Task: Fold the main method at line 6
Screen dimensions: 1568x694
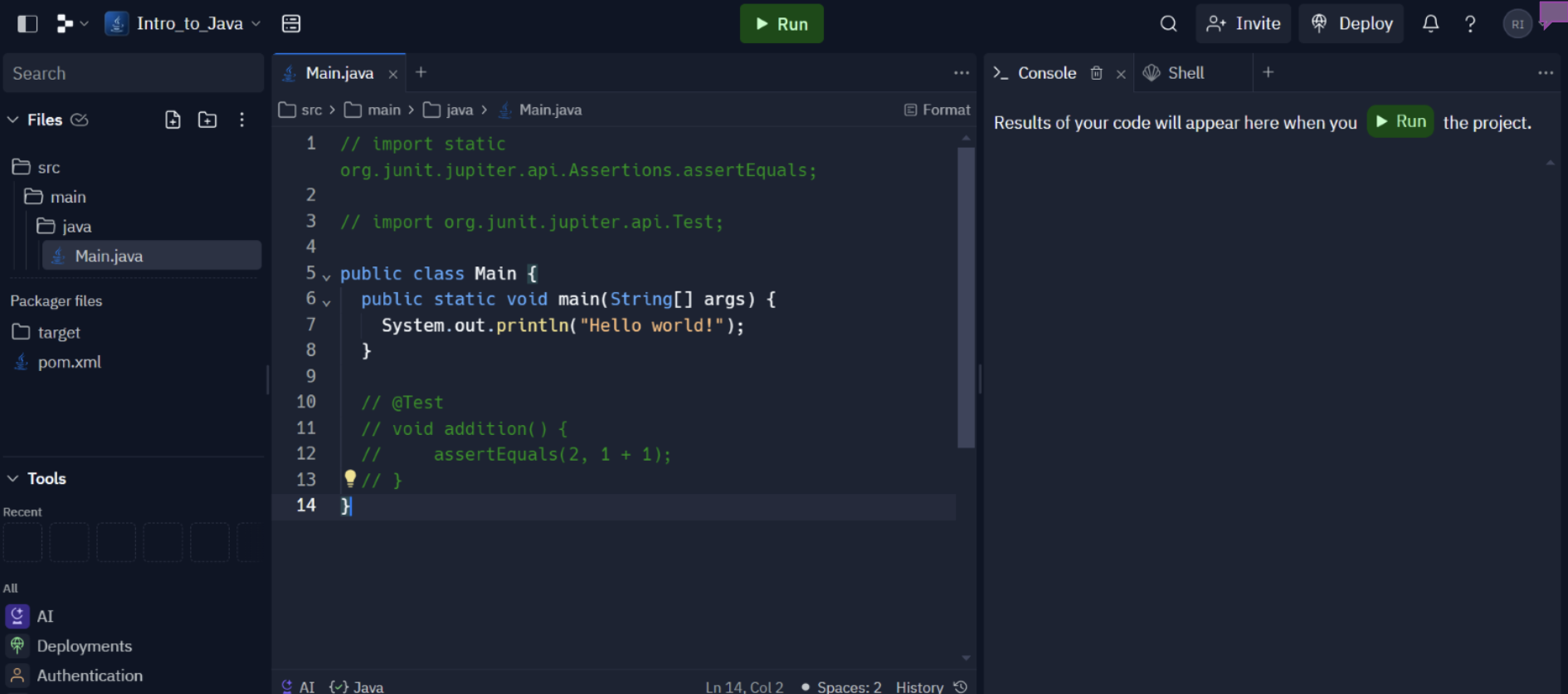Action: [x=327, y=302]
